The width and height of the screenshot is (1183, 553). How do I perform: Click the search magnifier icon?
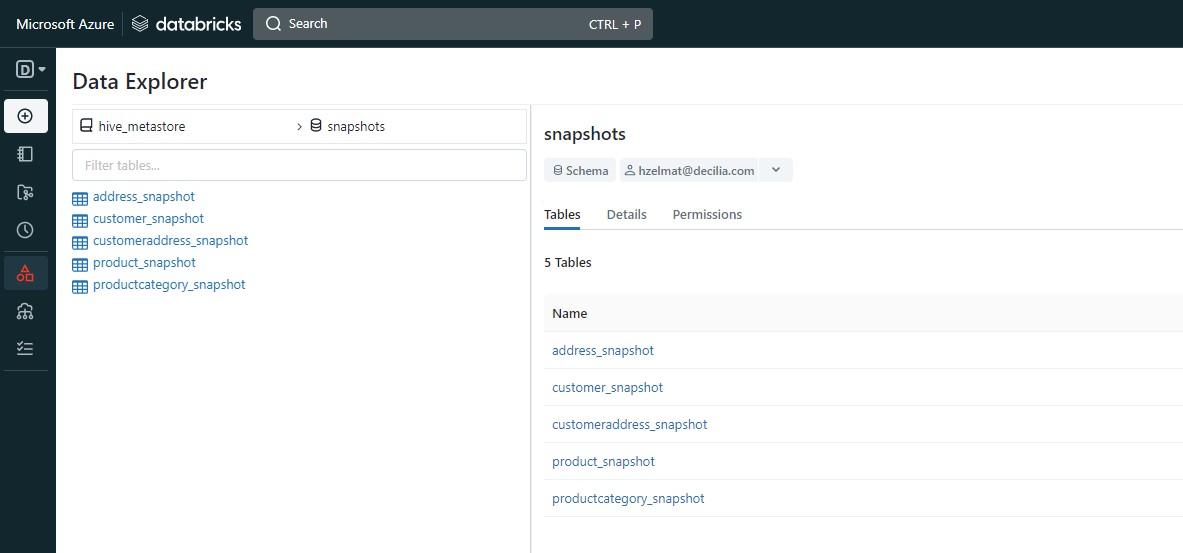tap(273, 24)
